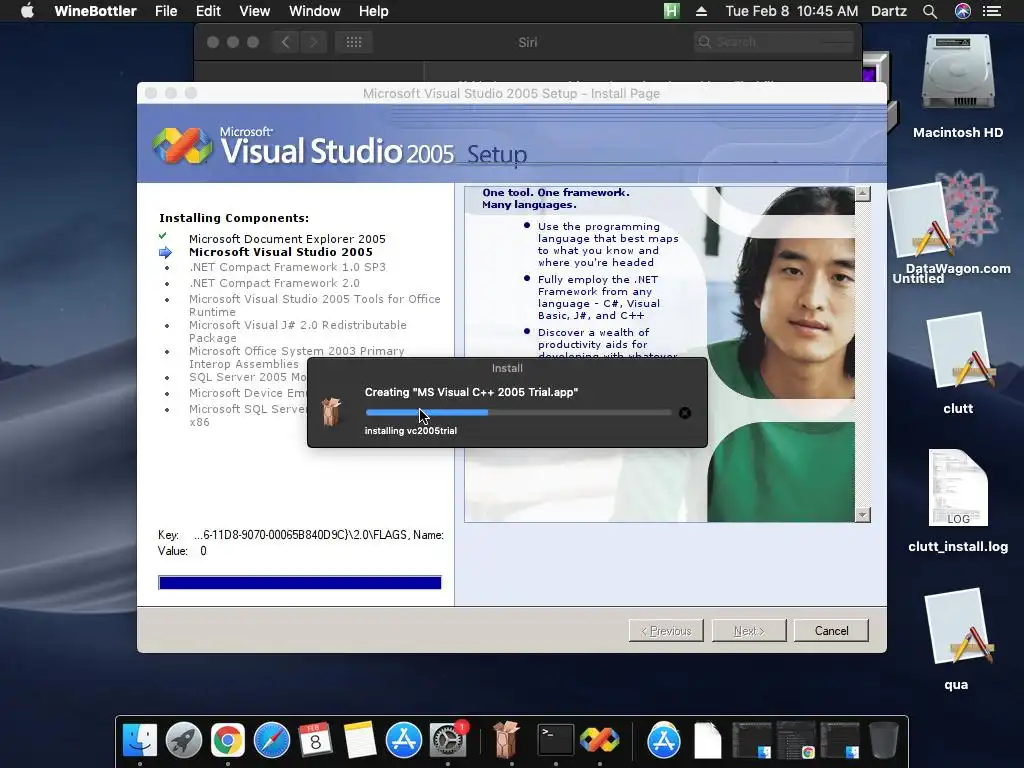The image size is (1024, 768).
Task: Select clutt_install.log file on desktop
Action: 958,501
